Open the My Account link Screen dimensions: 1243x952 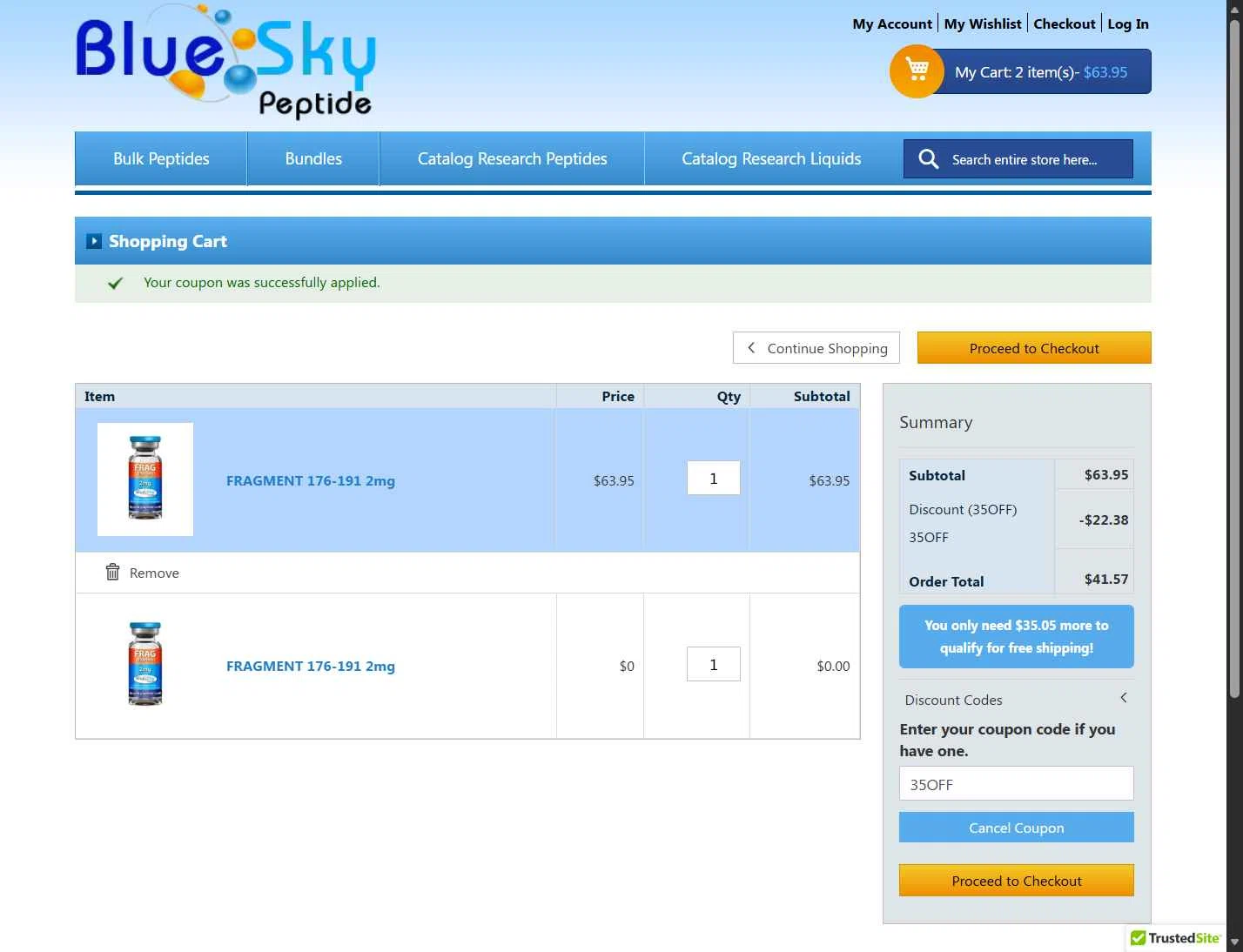[892, 24]
